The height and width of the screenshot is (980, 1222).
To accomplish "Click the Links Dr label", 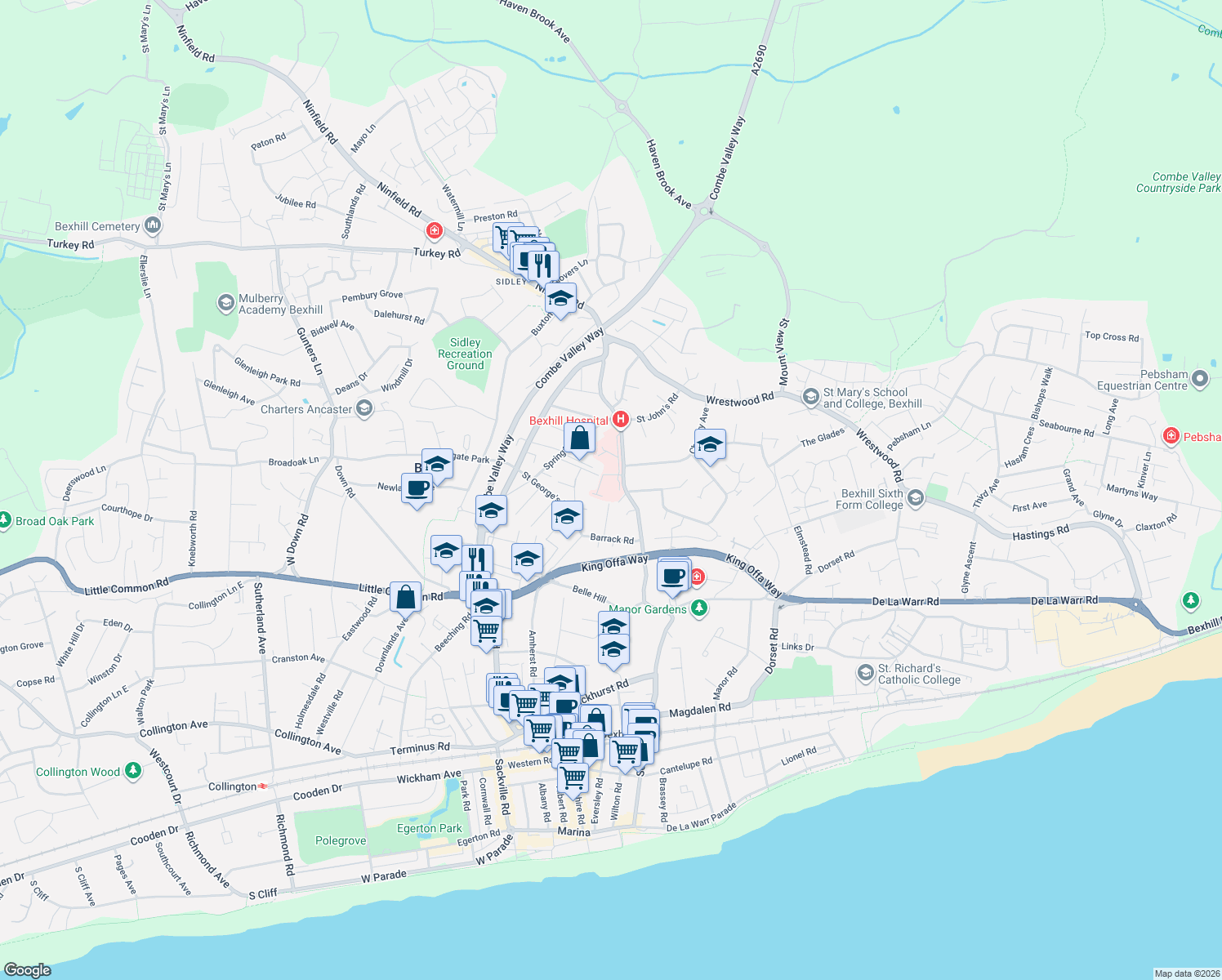I will pos(798,647).
